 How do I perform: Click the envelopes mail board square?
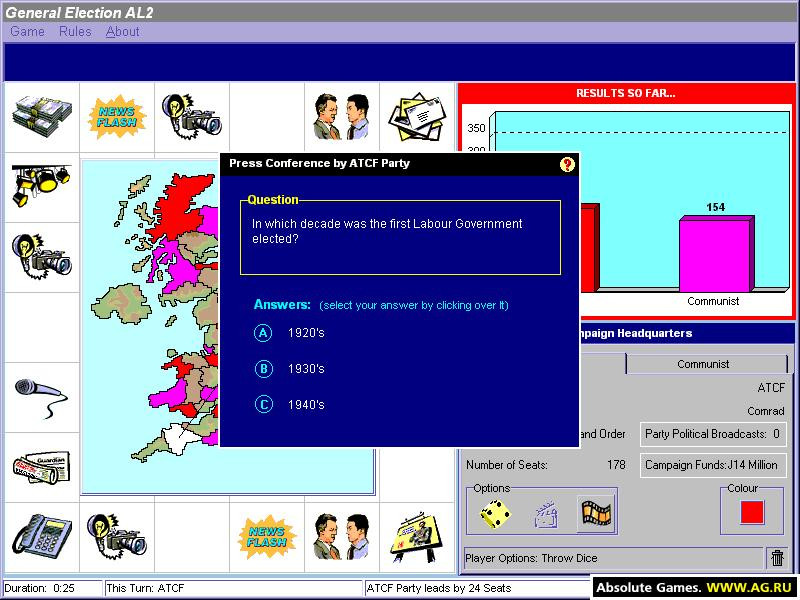click(417, 117)
